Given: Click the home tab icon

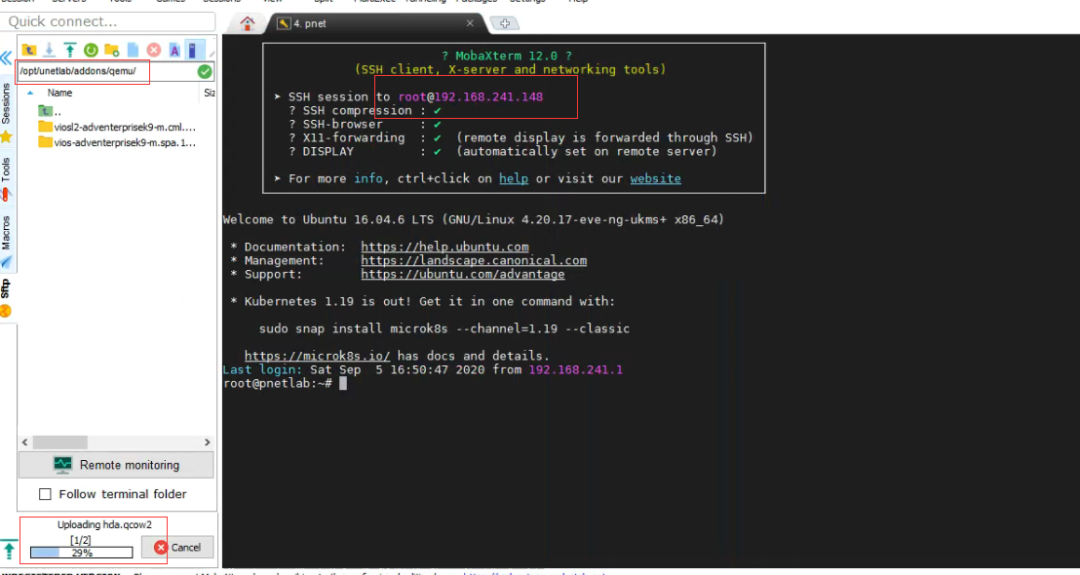Looking at the screenshot, I should pos(247,23).
